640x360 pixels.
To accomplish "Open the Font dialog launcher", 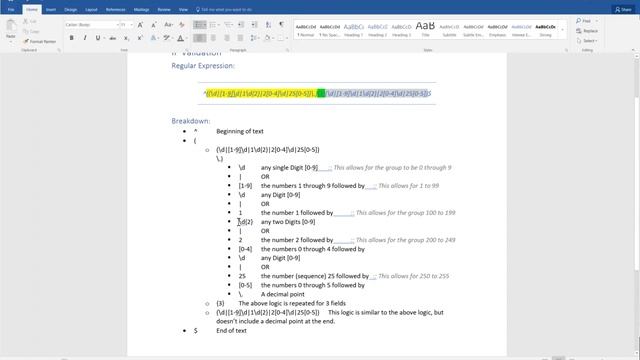I will tap(187, 50).
